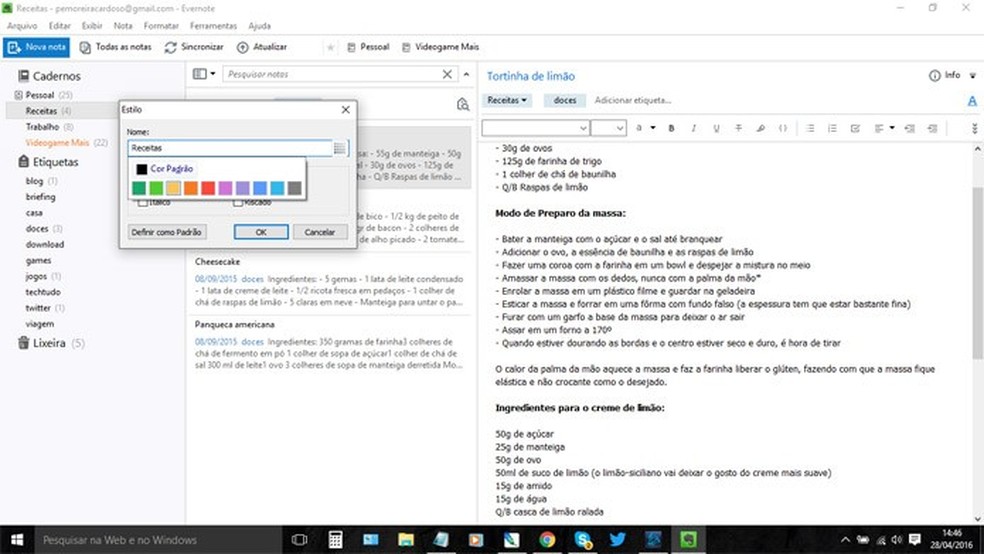The image size is (984, 554).
Task: Click the increase indent icon
Action: (932, 128)
